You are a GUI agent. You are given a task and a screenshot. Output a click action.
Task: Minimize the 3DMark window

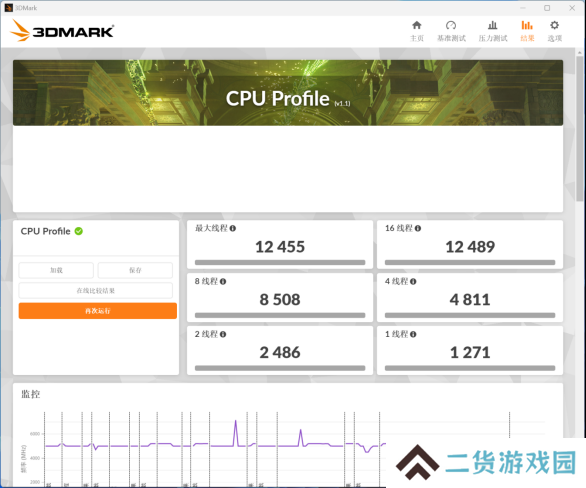point(522,8)
